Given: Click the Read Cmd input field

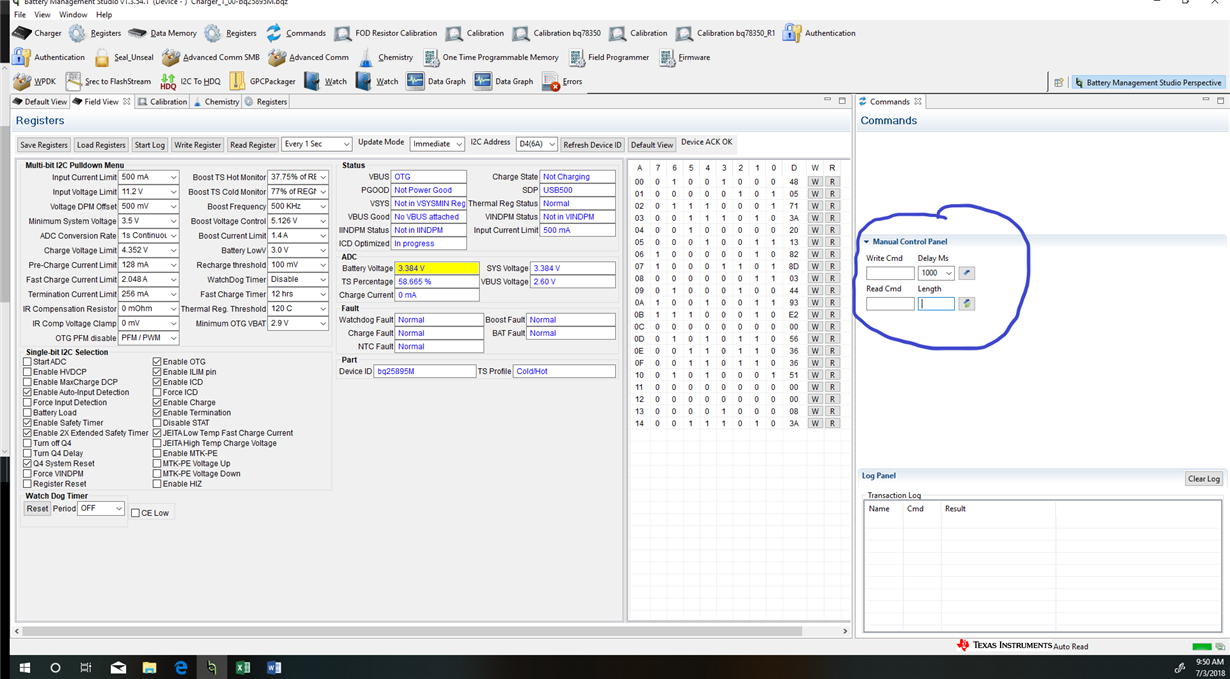Looking at the screenshot, I should coord(890,303).
